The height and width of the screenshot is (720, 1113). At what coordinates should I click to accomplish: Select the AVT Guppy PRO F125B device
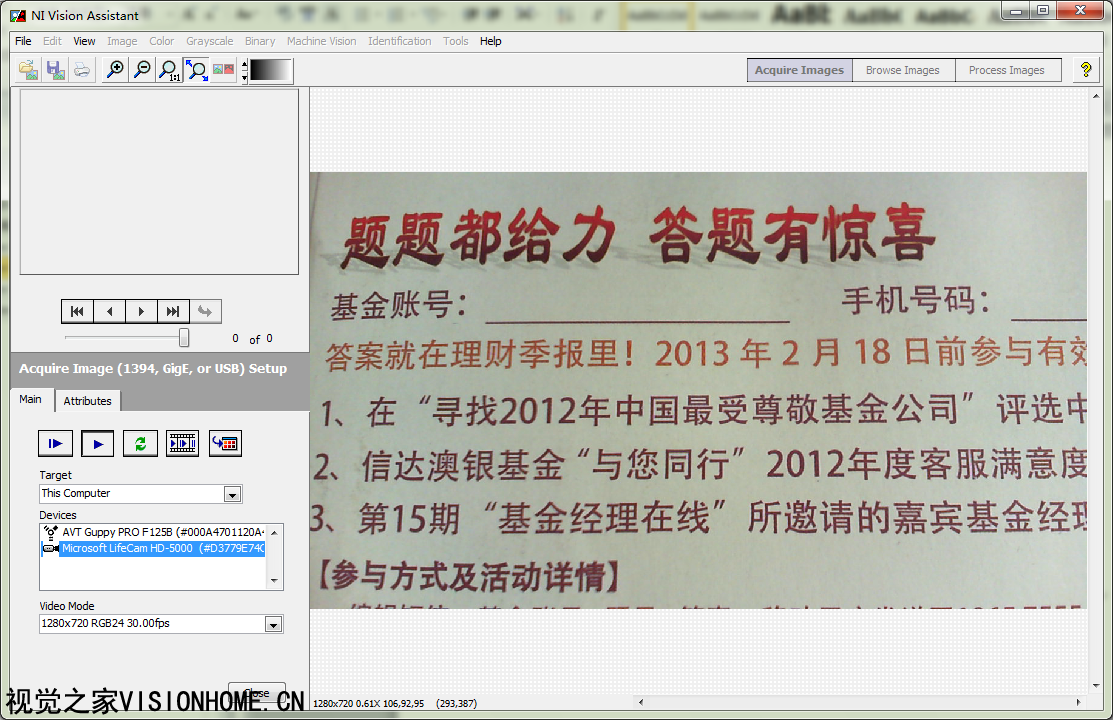click(163, 532)
